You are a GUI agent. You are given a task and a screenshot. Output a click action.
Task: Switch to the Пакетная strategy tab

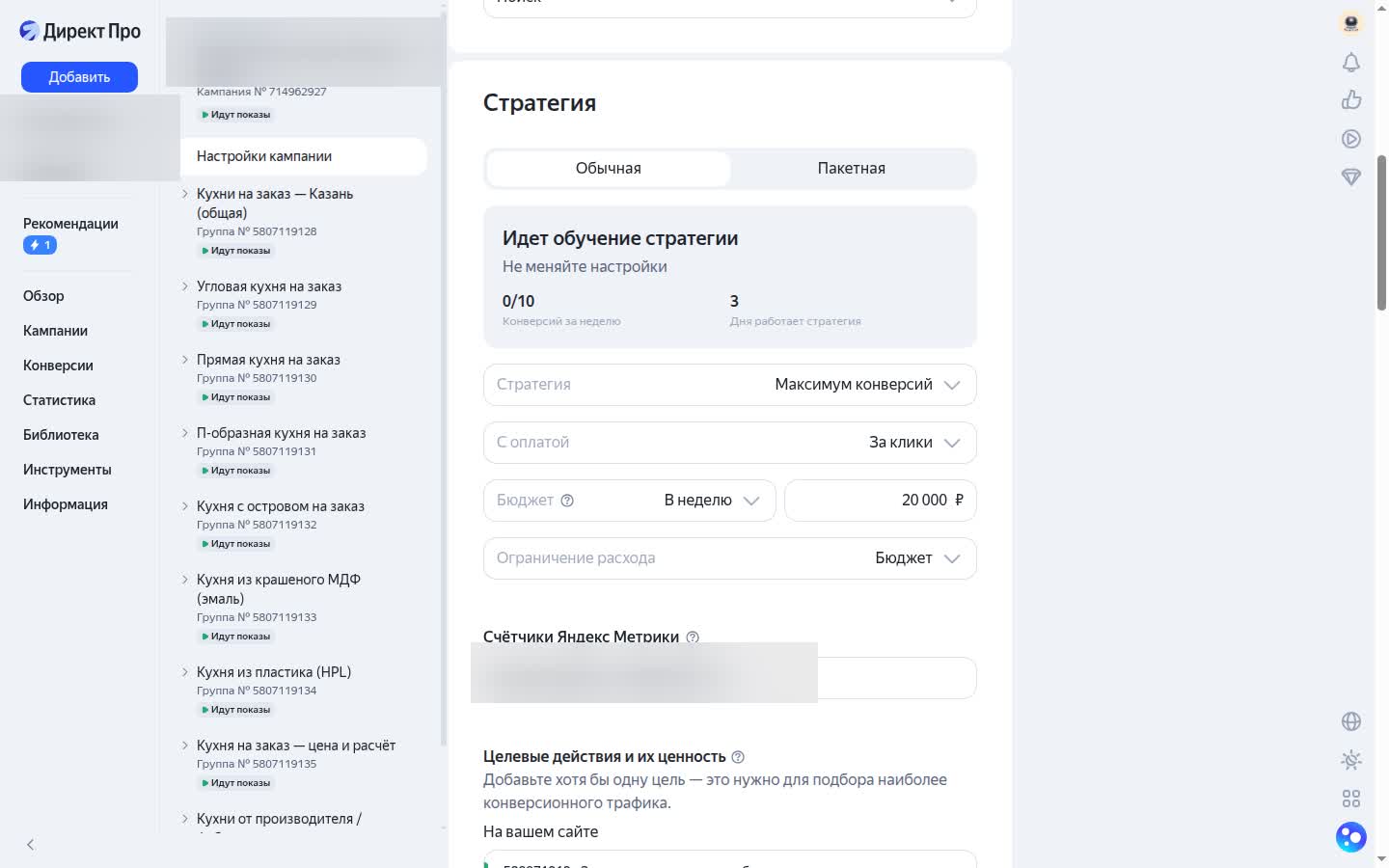852,169
